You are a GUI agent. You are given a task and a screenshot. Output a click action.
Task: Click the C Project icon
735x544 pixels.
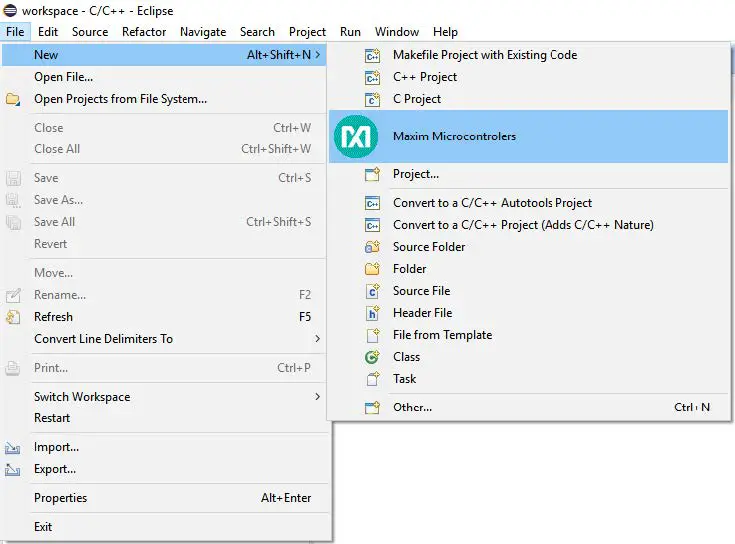[372, 99]
